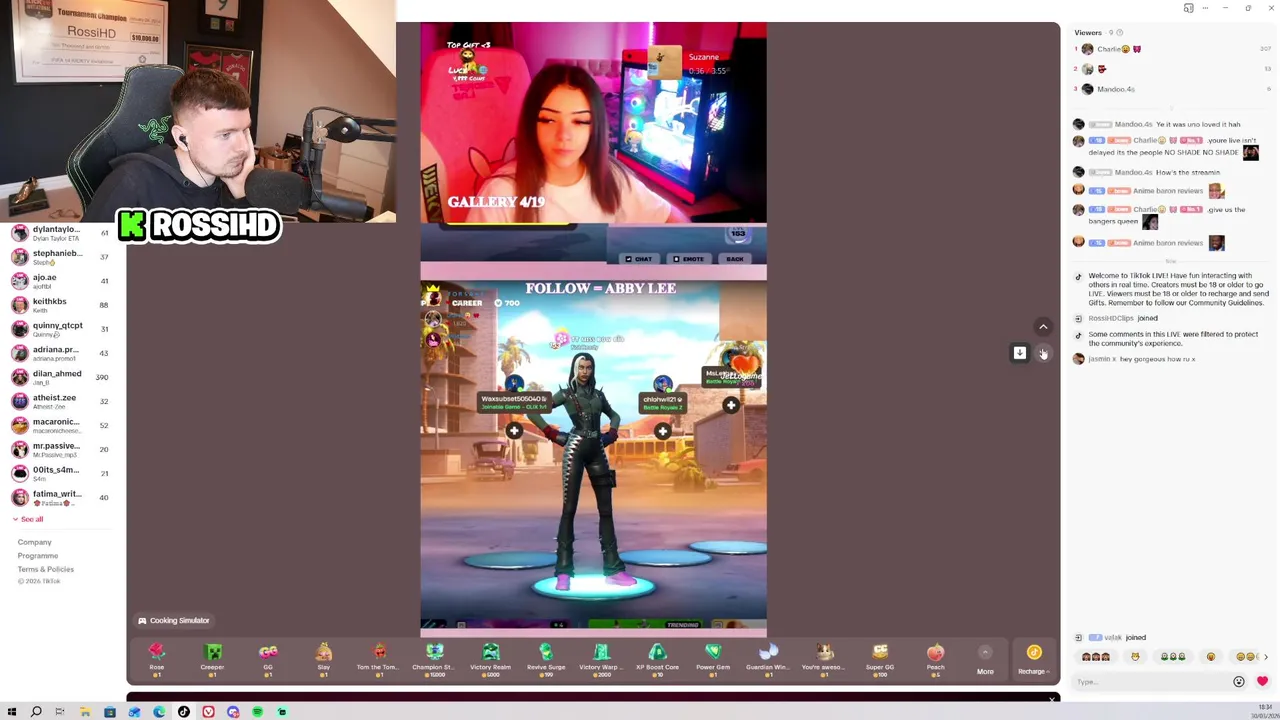Send the Victory Warp gift
Image resolution: width=1280 pixels, height=720 pixels.
(x=601, y=660)
